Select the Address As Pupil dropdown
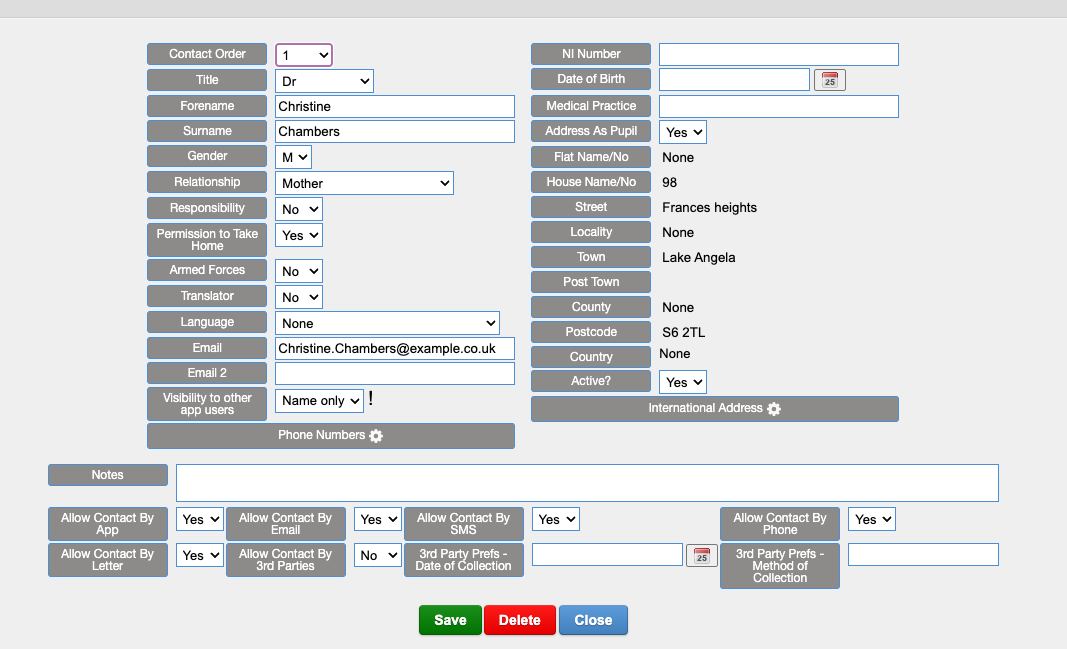Image resolution: width=1067 pixels, height=649 pixels. click(x=682, y=132)
